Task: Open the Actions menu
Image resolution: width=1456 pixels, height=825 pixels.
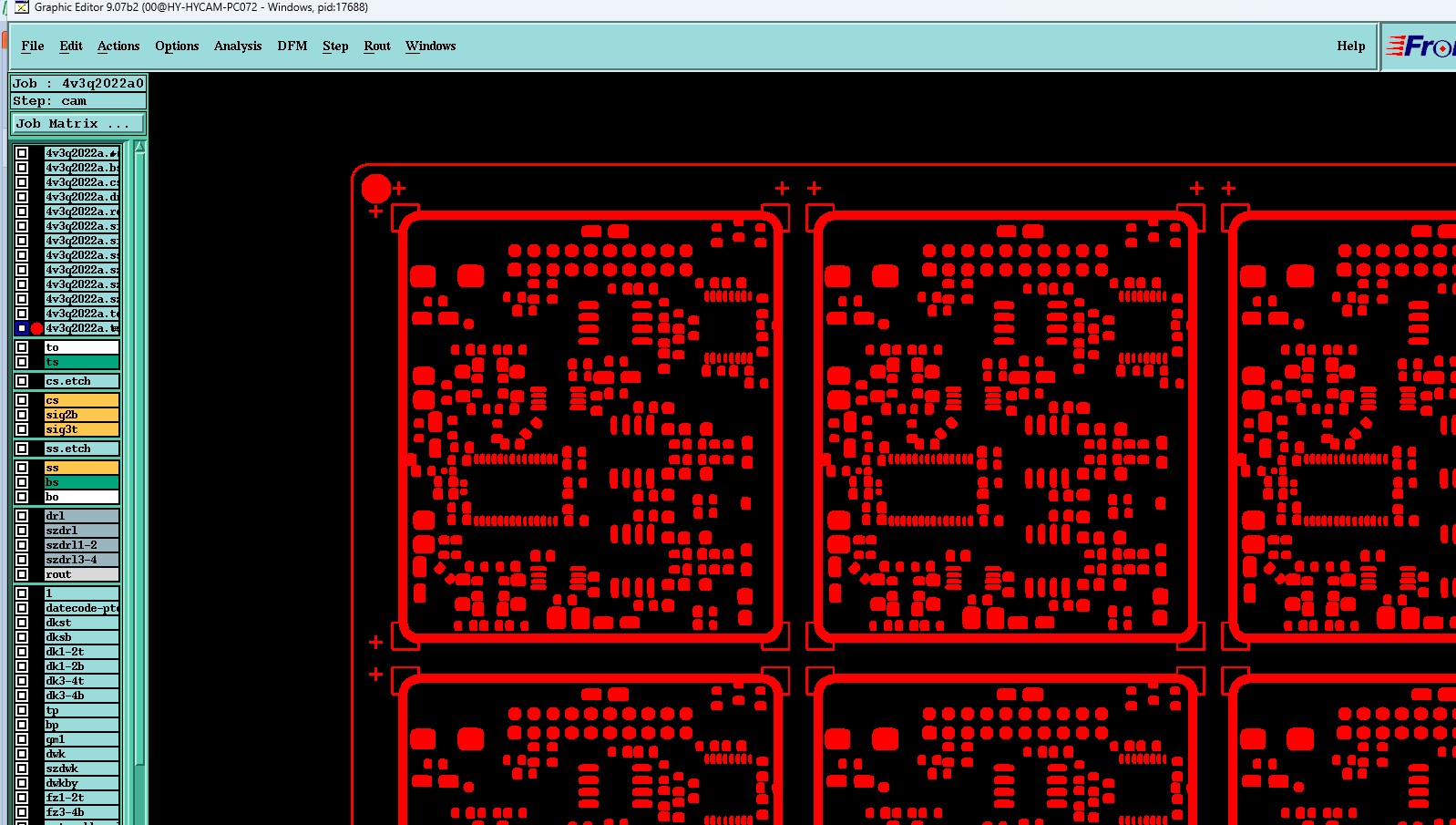Action: (x=118, y=46)
